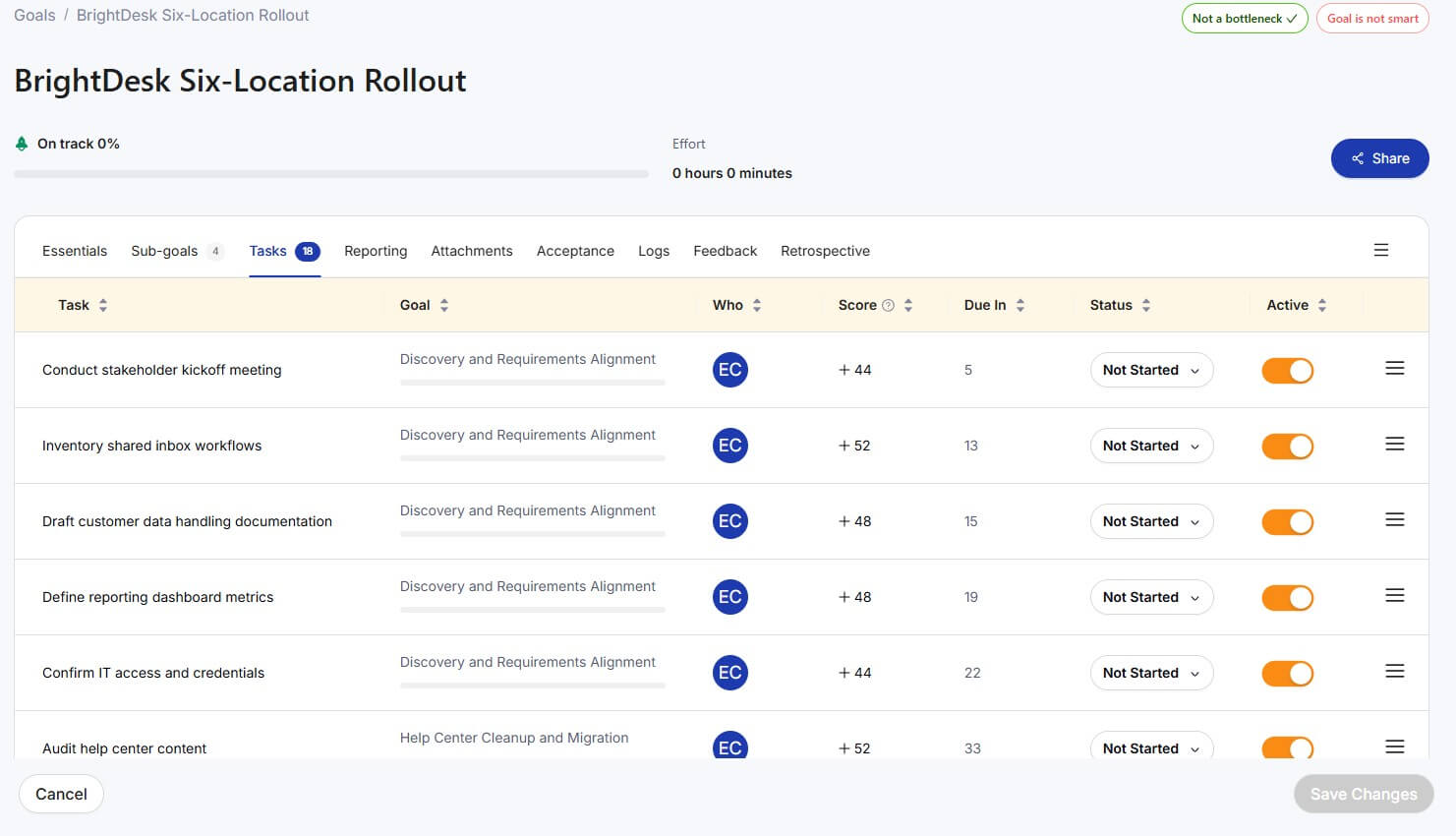Open Status dropdown for Draft customer data task
This screenshot has height=836, width=1456.
(1151, 521)
